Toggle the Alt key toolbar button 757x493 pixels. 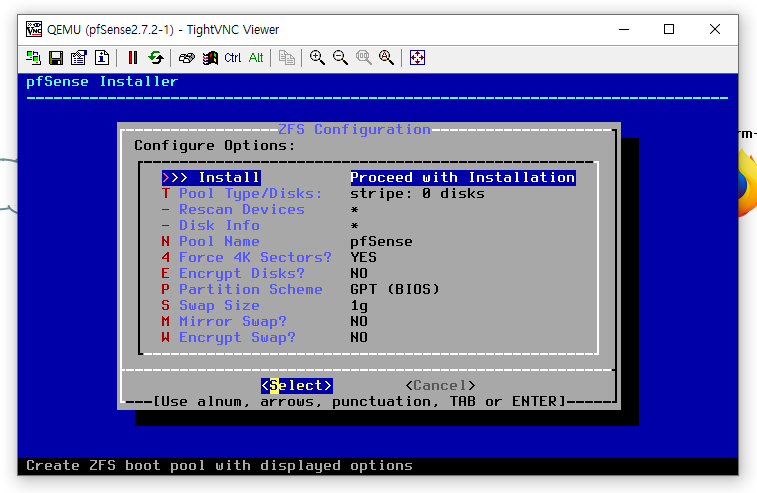(x=256, y=58)
